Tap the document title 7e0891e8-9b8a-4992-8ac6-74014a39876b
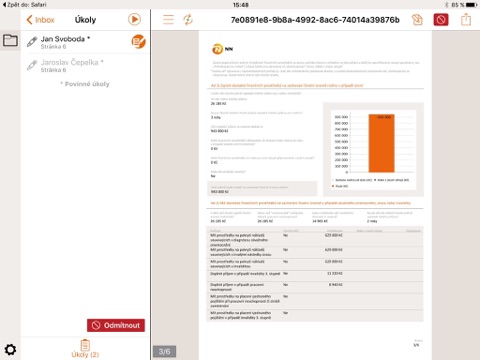The width and height of the screenshot is (480, 360). click(x=315, y=20)
